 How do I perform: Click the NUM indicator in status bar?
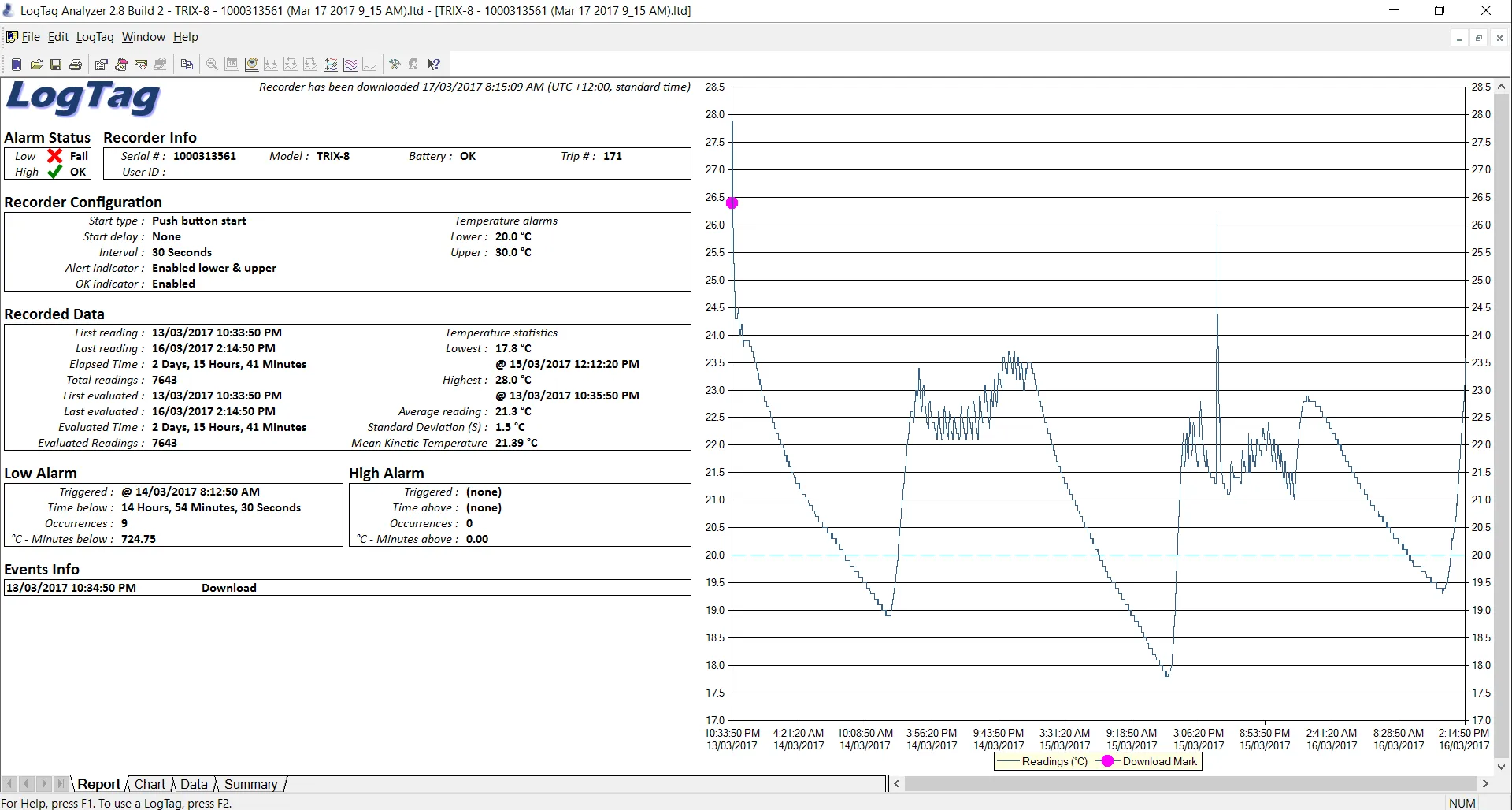pyautogui.click(x=1462, y=803)
